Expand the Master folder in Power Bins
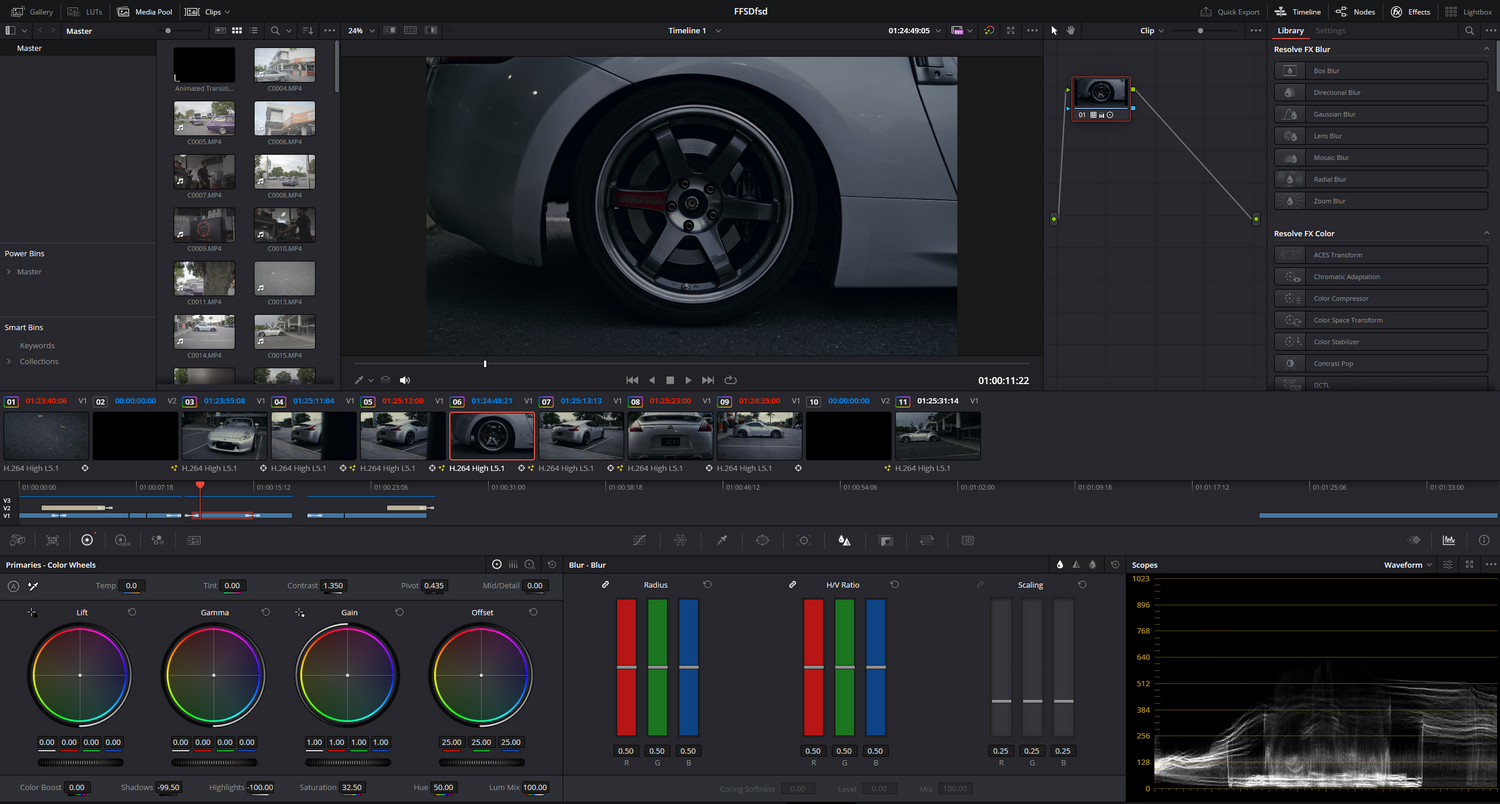 pyautogui.click(x=9, y=272)
